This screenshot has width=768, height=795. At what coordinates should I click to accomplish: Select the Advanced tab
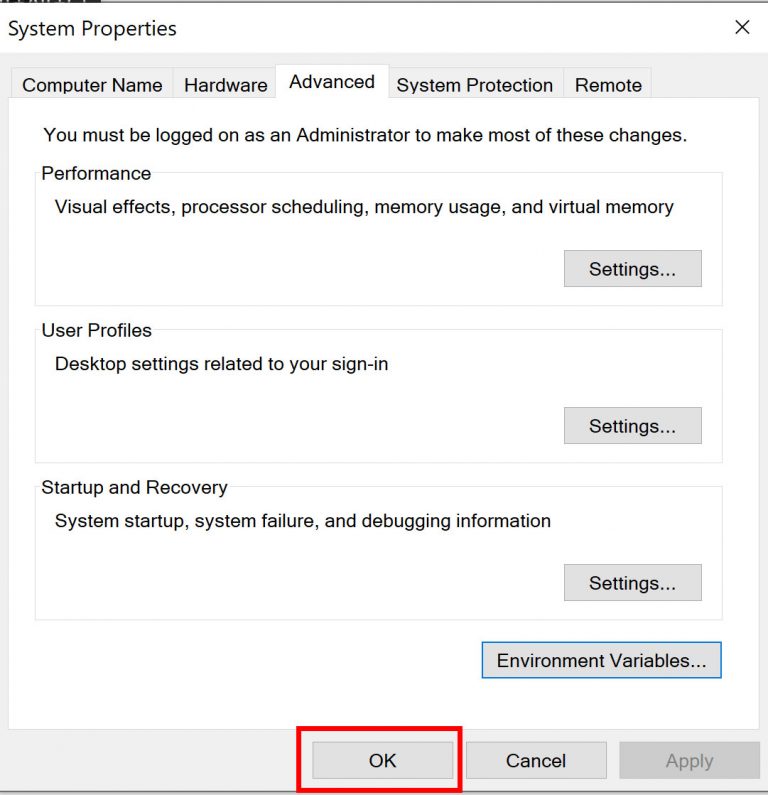[x=332, y=82]
